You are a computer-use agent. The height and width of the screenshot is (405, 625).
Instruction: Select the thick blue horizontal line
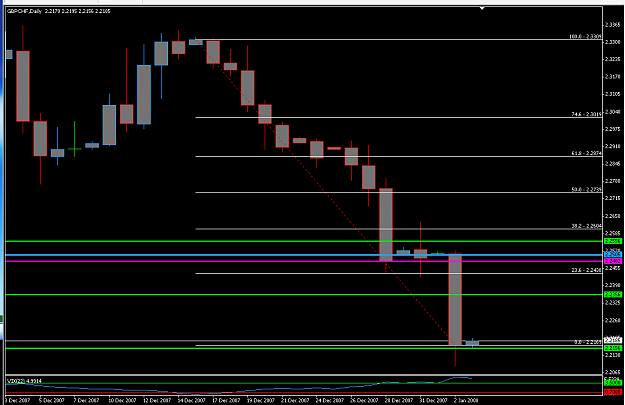[x=303, y=255]
